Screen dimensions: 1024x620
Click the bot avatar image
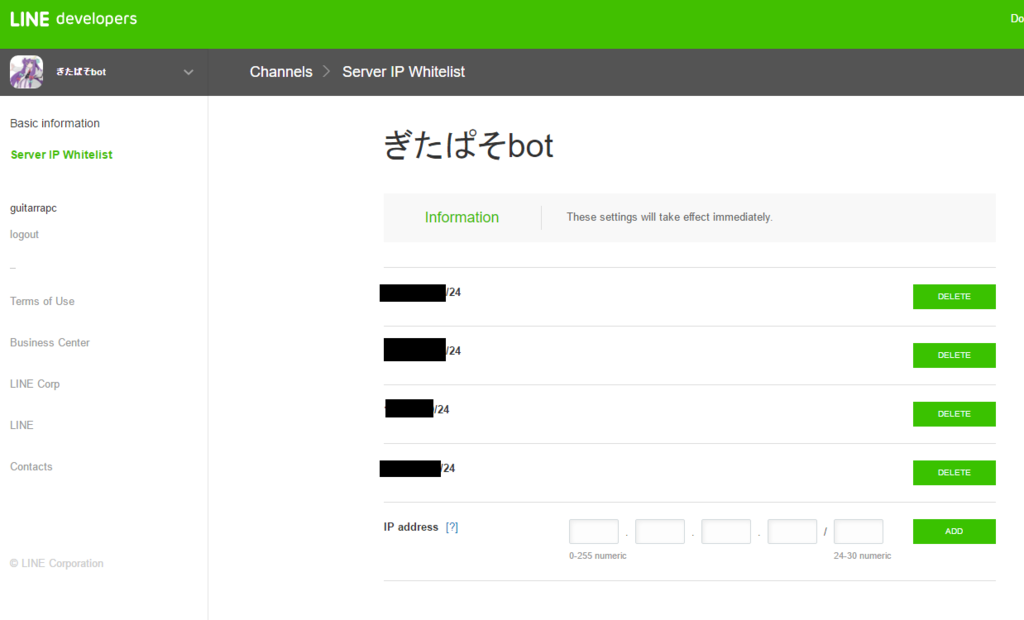pos(27,72)
